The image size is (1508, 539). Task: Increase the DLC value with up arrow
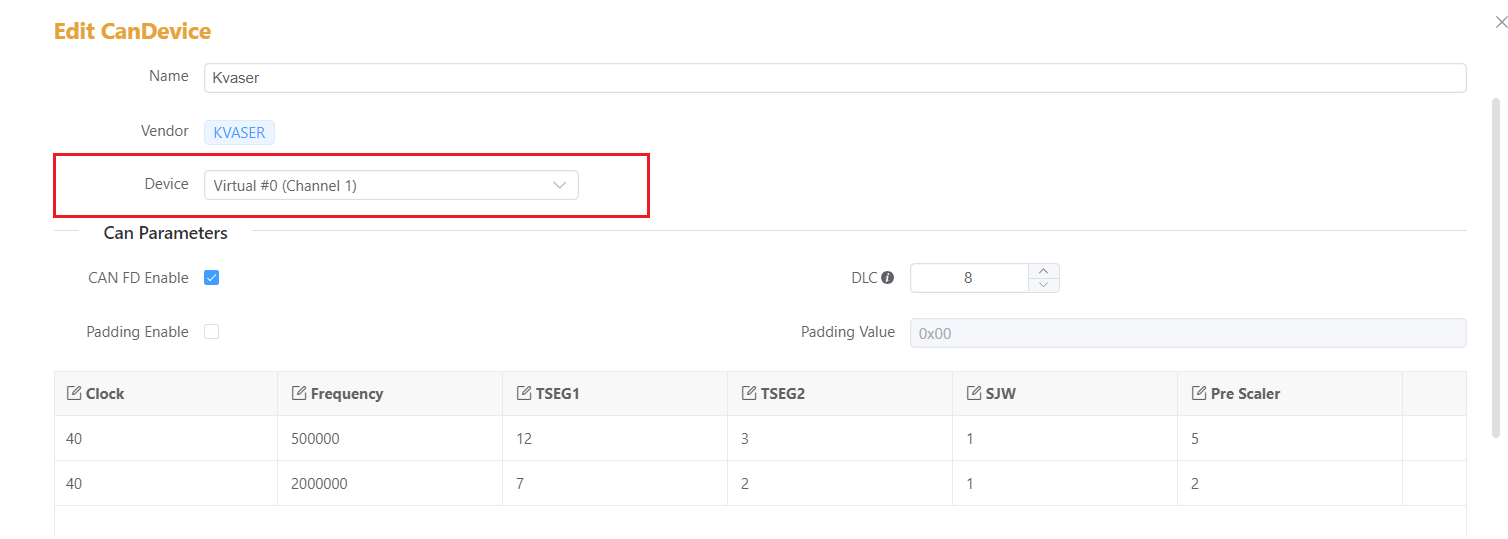1044,271
